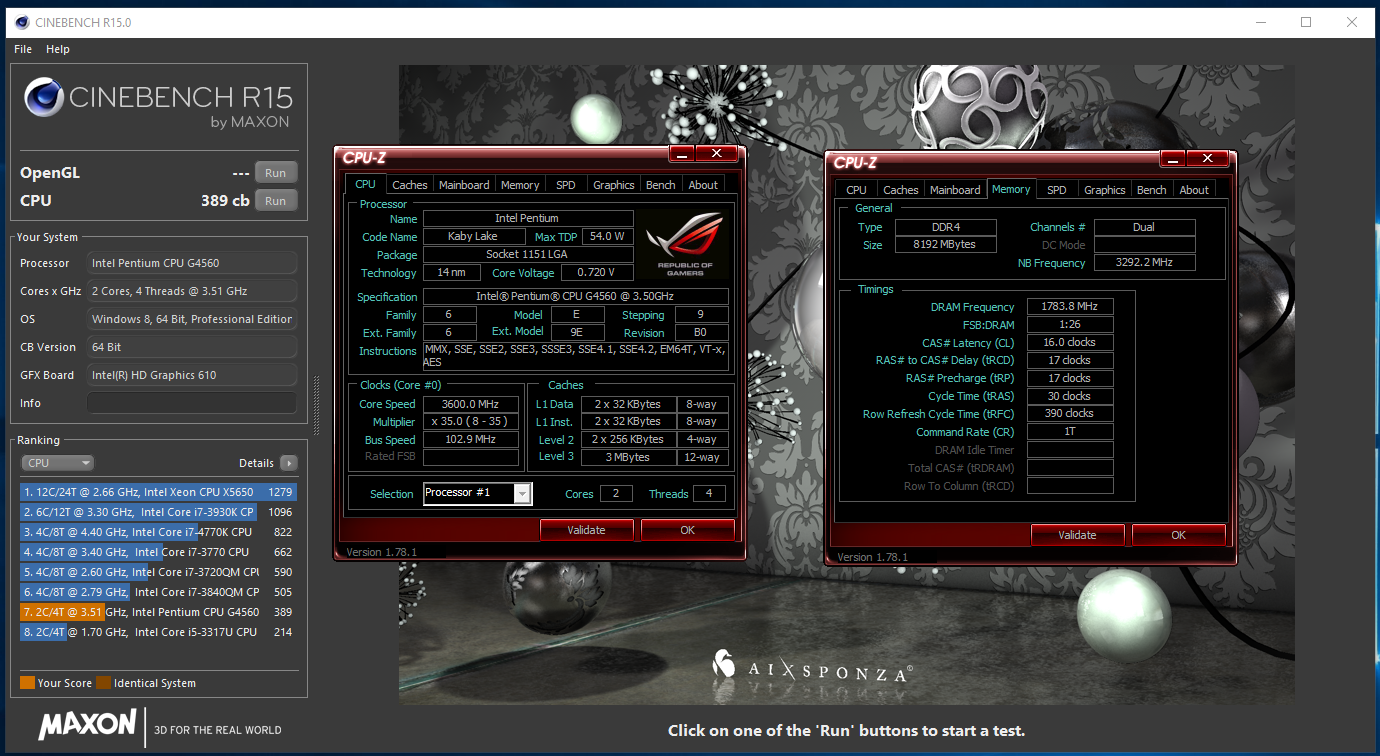Open the Graphics tab in left CPU-Z

[613, 185]
